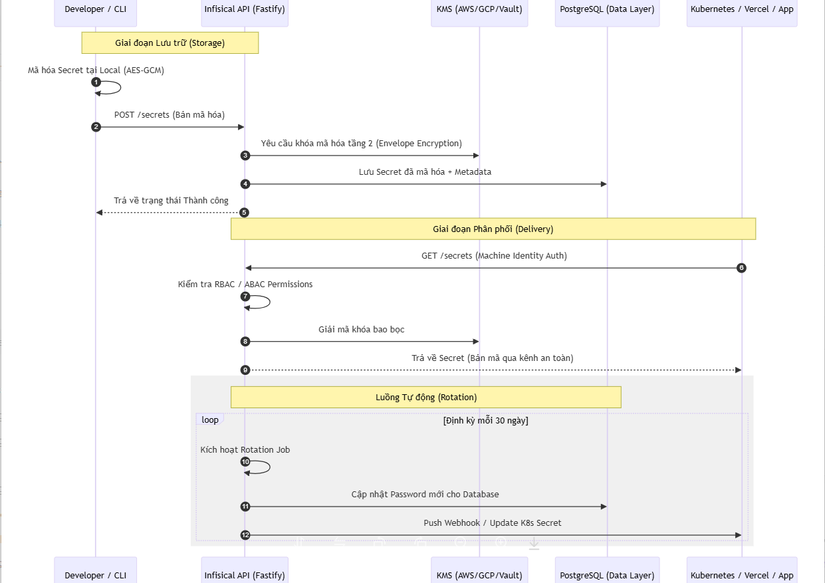Click the step 5 sequence number circle
Screen dimensions: 825x583
click(244, 213)
